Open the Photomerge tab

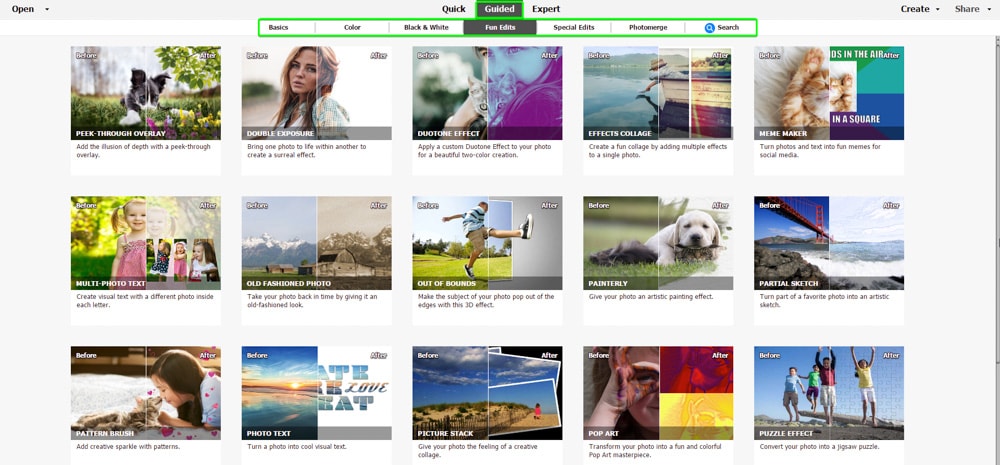coord(647,27)
